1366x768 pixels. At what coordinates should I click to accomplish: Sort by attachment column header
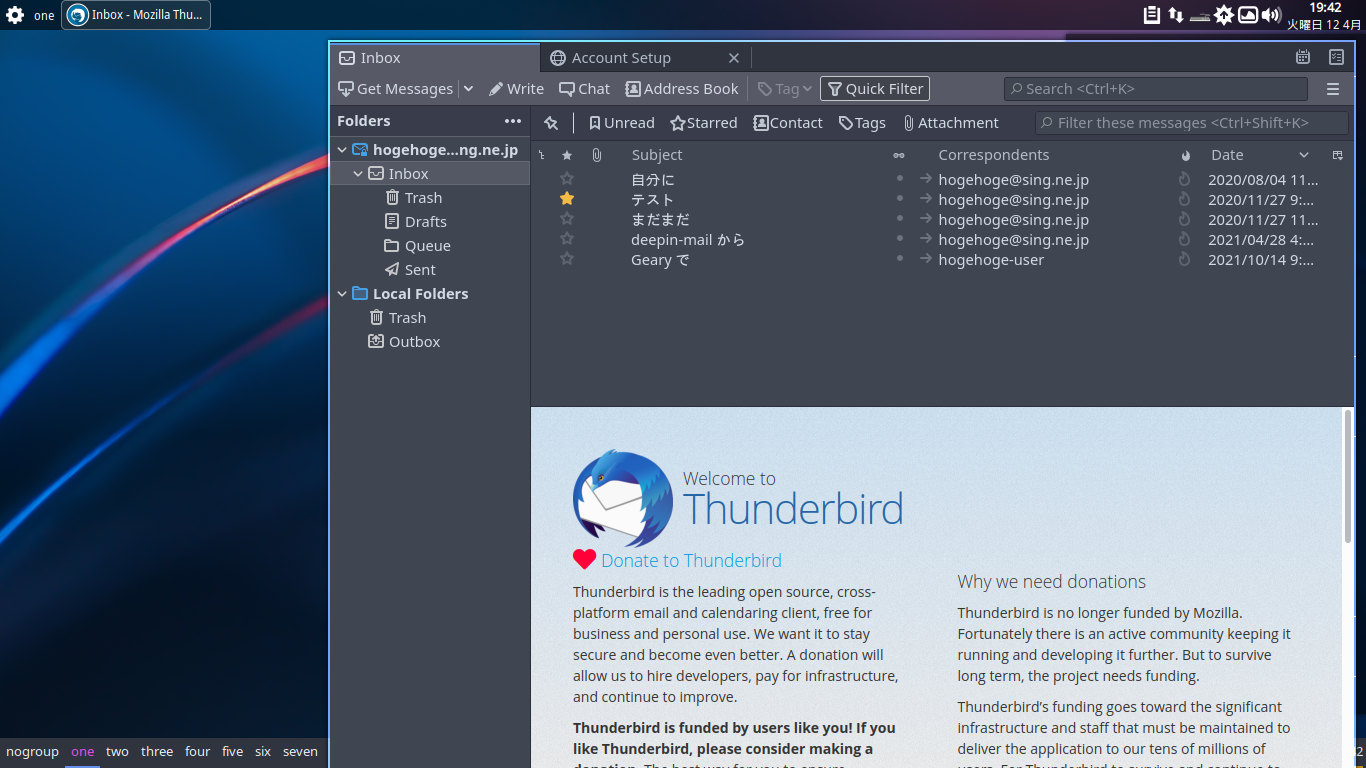point(596,155)
